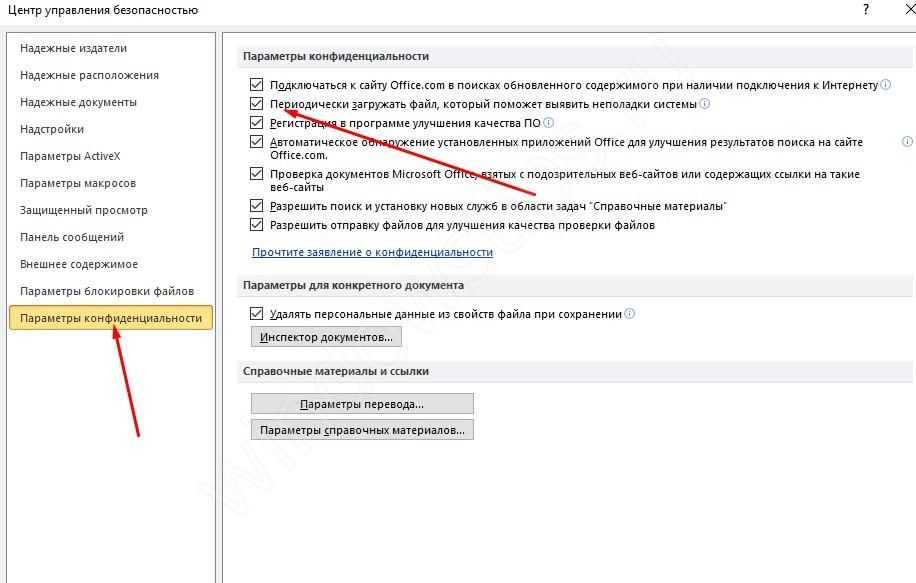This screenshot has height=583, width=916.
Task: Open help with the question mark icon
Action: coord(865,9)
